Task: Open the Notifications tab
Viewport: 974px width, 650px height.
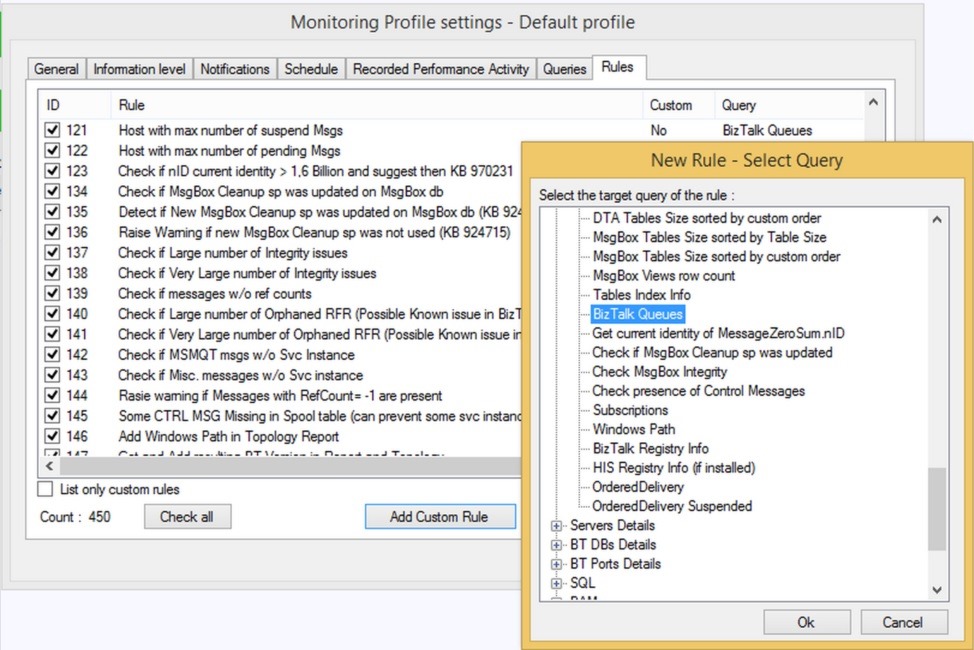Action: tap(235, 69)
